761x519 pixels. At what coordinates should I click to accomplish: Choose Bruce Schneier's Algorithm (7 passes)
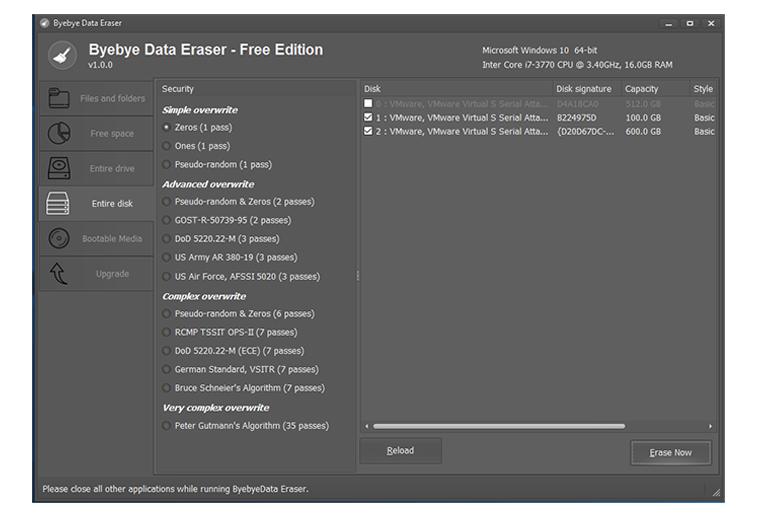coord(244,388)
